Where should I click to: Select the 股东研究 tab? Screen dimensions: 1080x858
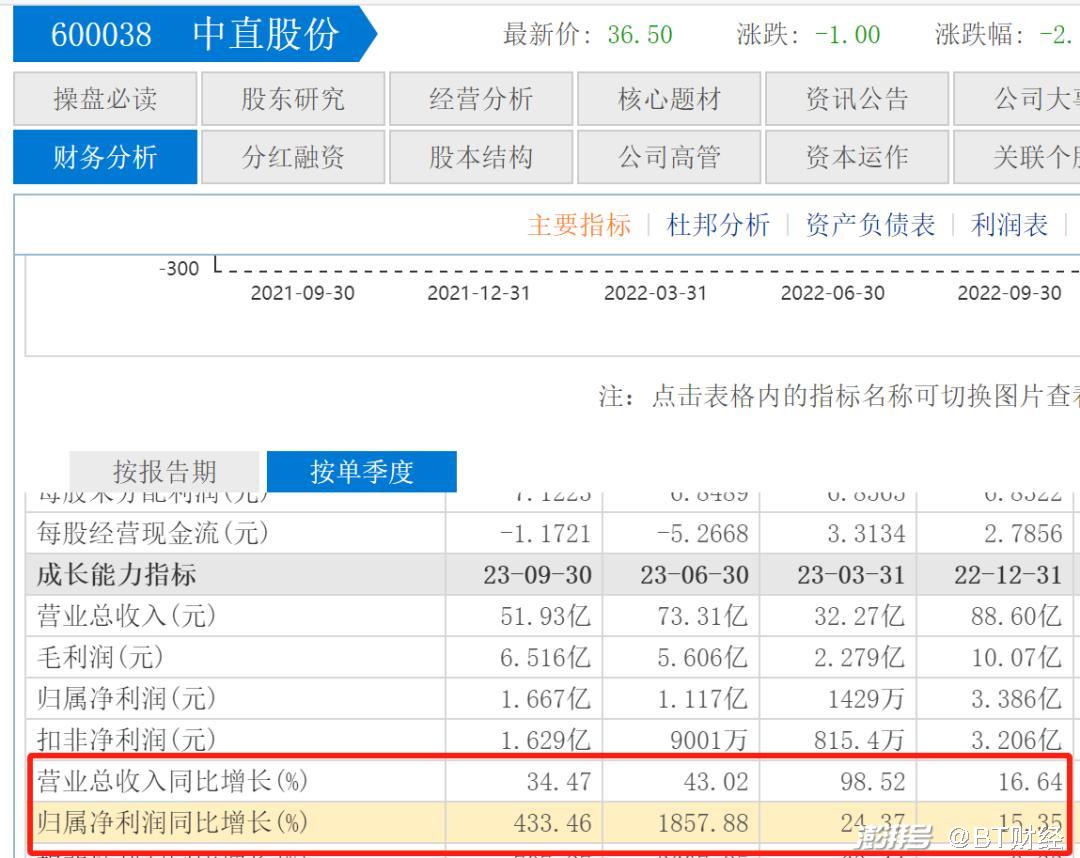(293, 99)
